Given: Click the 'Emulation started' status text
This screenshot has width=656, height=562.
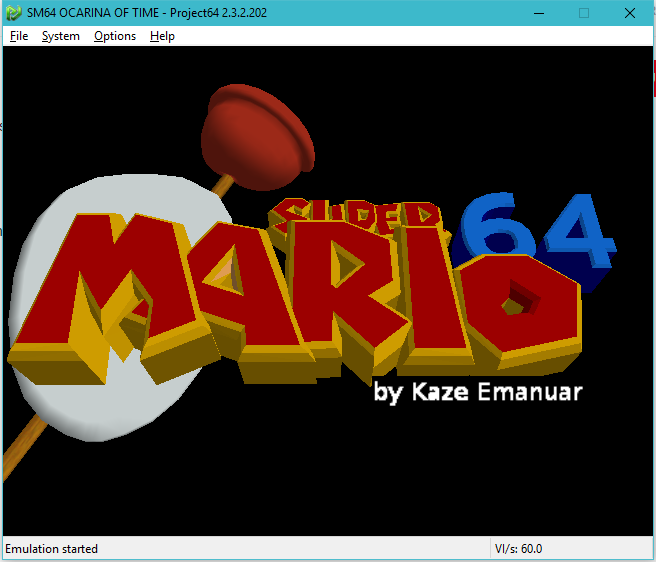Looking at the screenshot, I should coord(51,549).
